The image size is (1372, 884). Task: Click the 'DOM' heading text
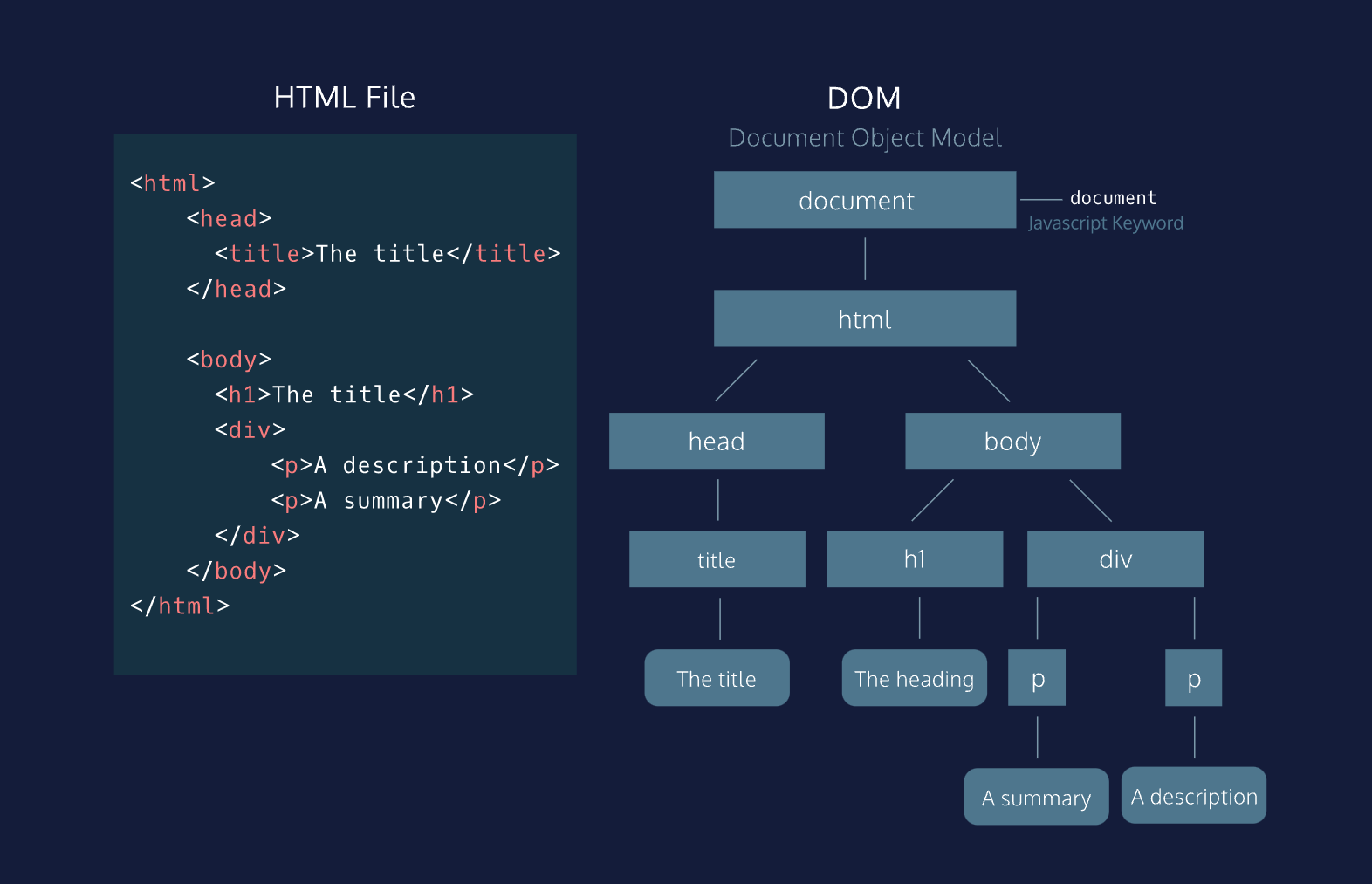(864, 99)
